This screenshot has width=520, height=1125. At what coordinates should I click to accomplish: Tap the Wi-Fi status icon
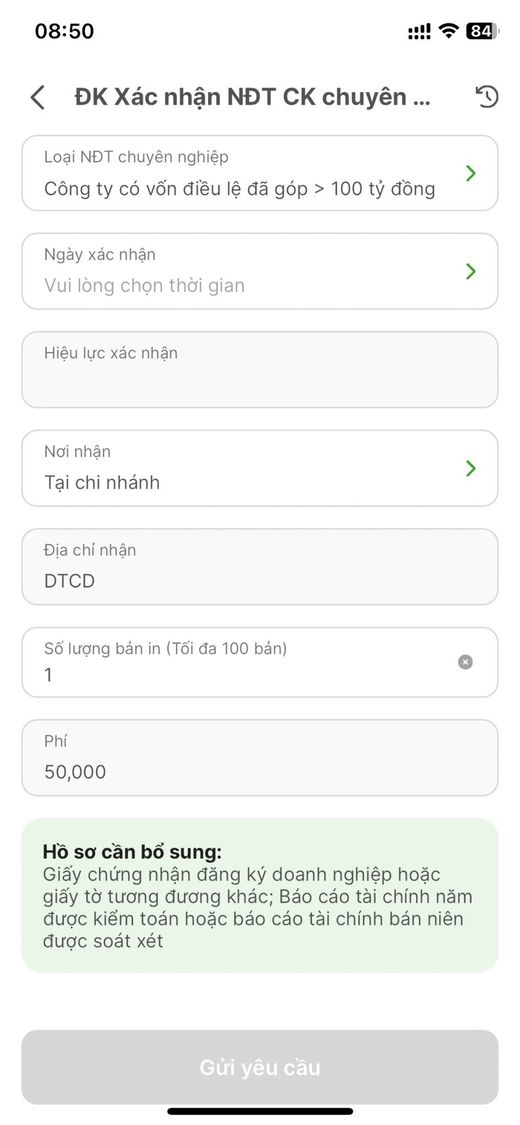(449, 31)
